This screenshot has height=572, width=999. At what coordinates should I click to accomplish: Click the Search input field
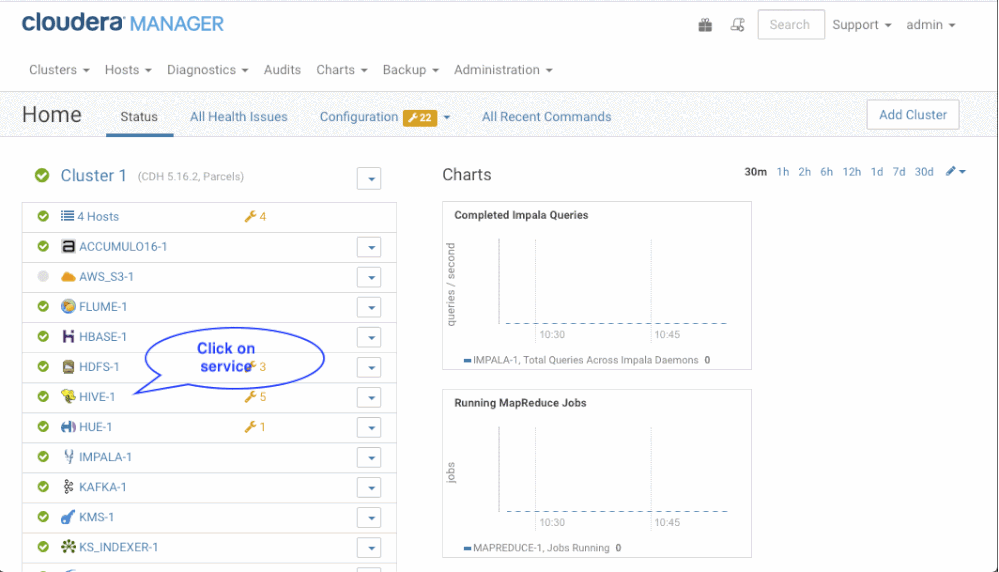[x=790, y=25]
